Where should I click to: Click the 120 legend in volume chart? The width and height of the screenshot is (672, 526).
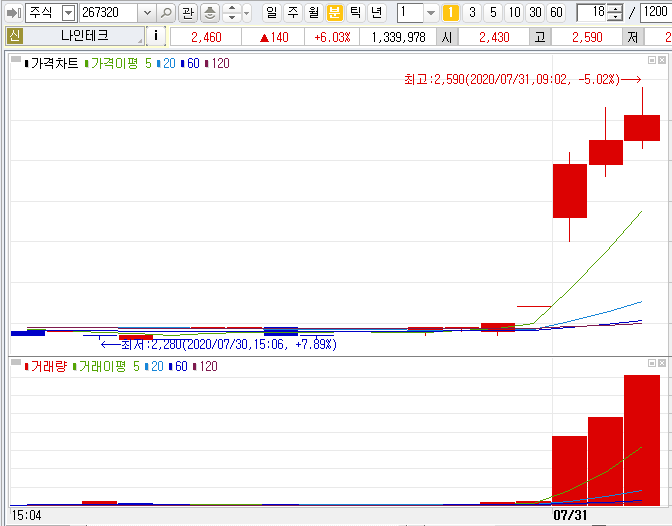(x=205, y=366)
